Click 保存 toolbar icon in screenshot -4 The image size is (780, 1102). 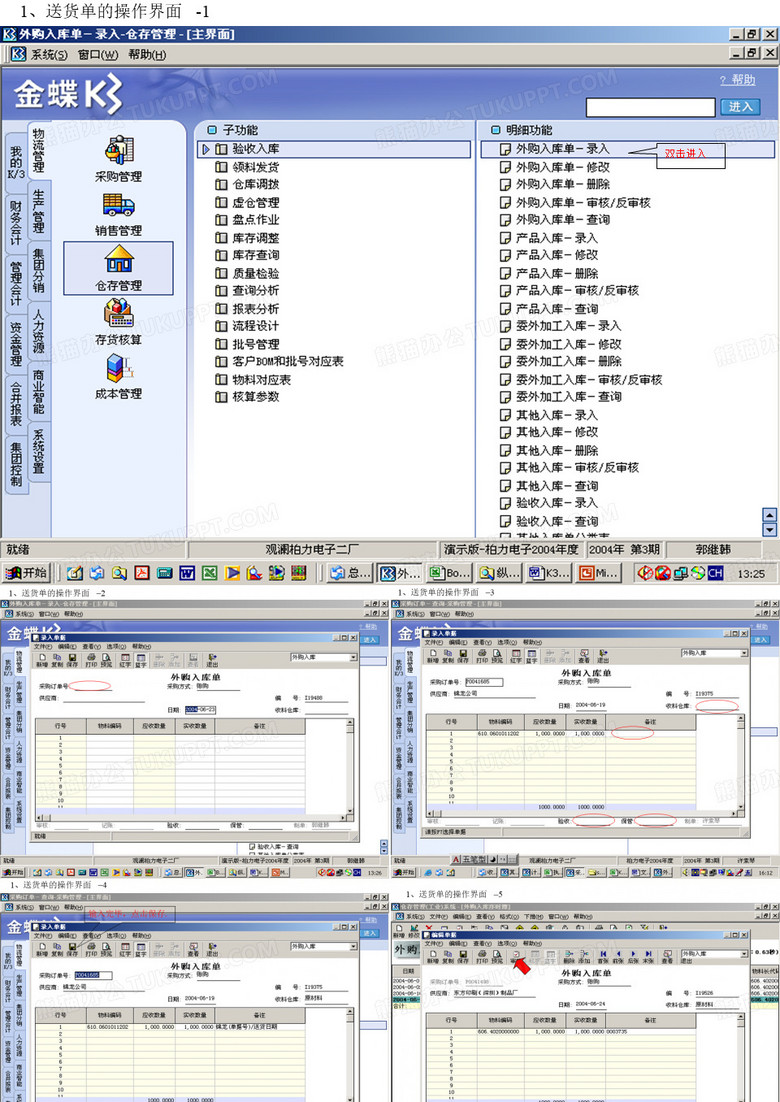(72, 949)
